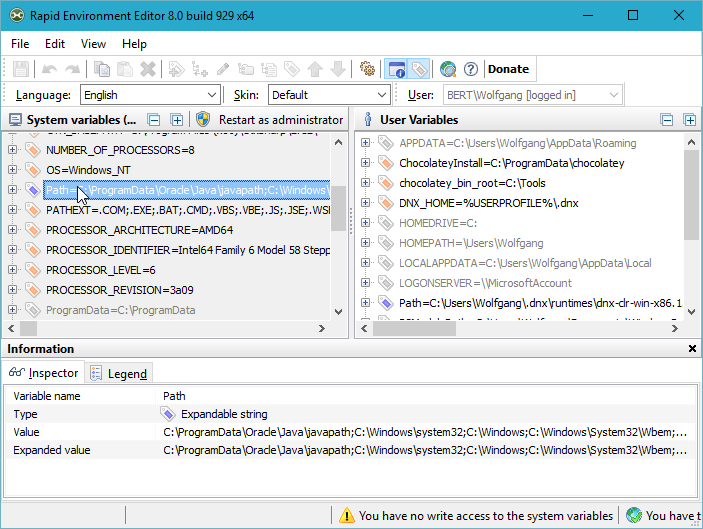Click the question mark Help icon

(471, 69)
